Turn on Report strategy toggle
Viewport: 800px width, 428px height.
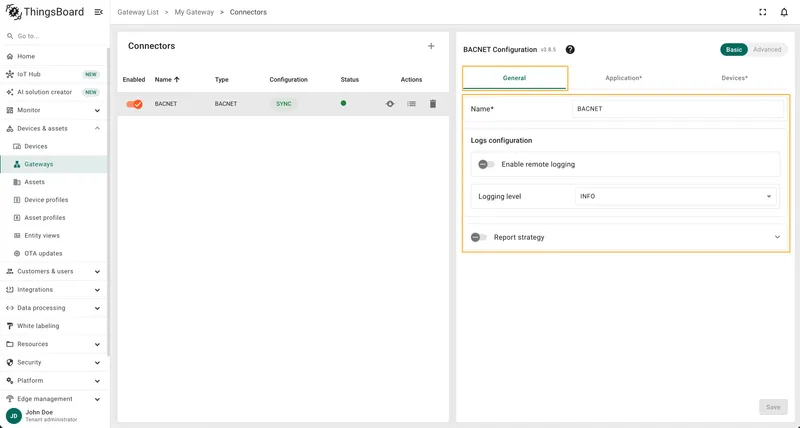[x=479, y=237]
